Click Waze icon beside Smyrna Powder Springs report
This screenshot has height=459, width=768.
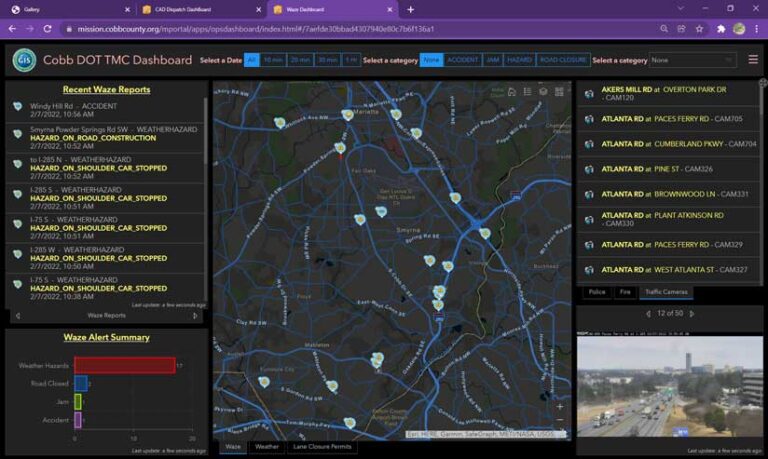pyautogui.click(x=18, y=134)
